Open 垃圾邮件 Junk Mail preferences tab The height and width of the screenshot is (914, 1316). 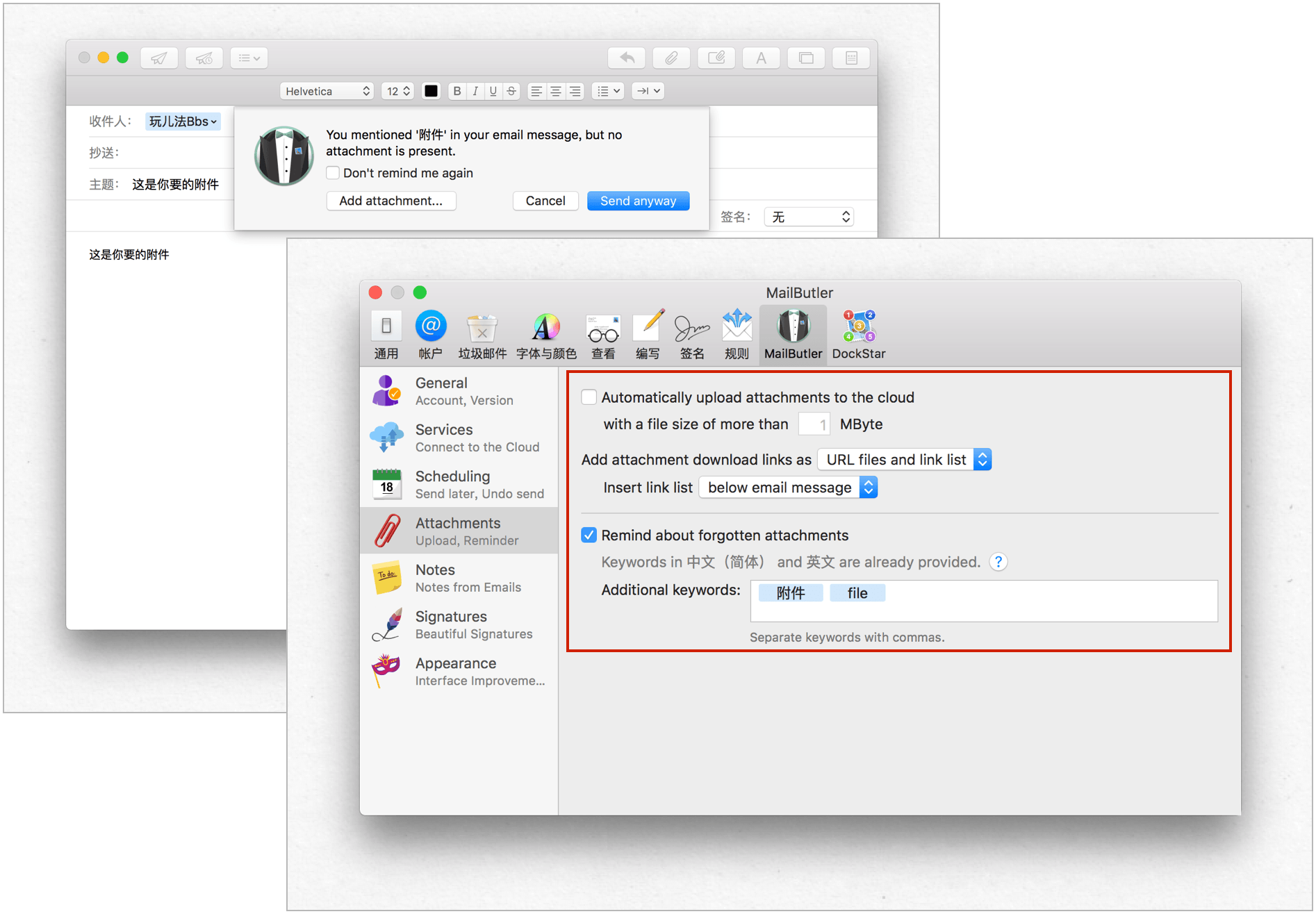(x=482, y=335)
